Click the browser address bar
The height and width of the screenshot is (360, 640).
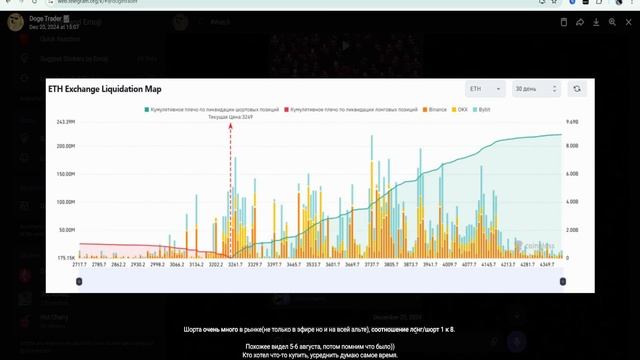286,2
